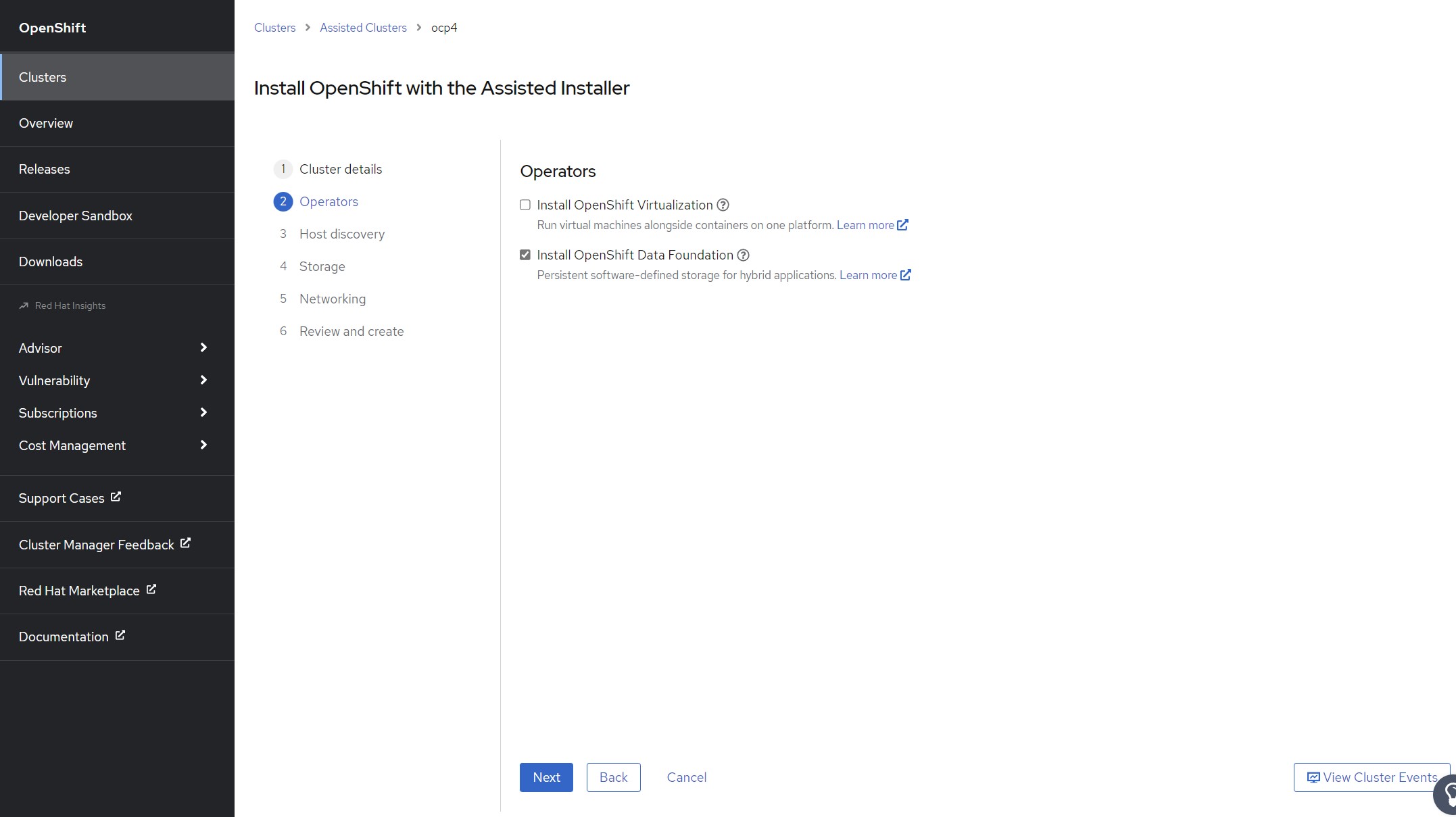
Task: Click external link icon after Virtualization Learn more
Action: [x=902, y=224]
